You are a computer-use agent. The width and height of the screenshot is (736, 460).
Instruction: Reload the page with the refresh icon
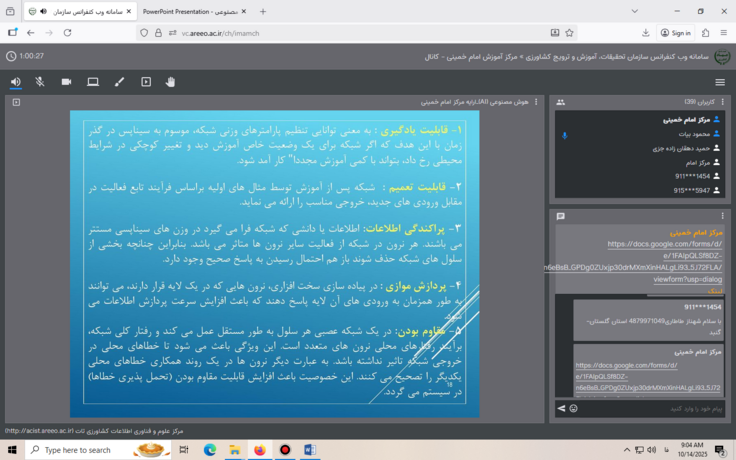[x=67, y=33]
